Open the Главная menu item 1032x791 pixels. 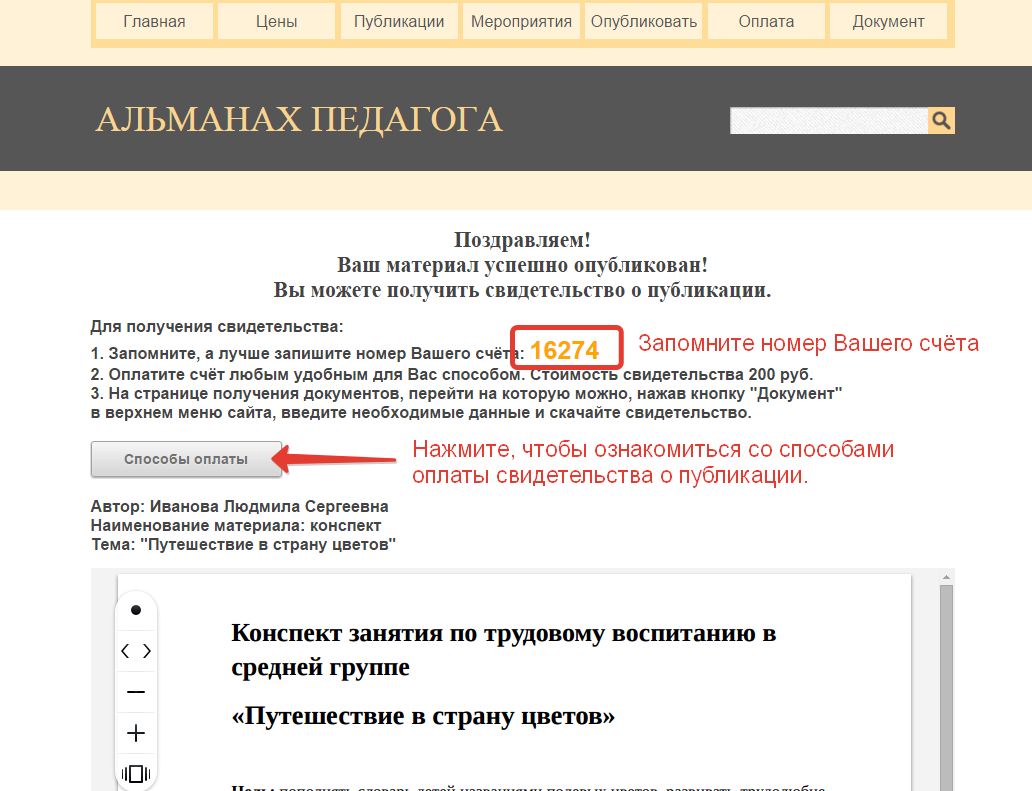point(153,21)
